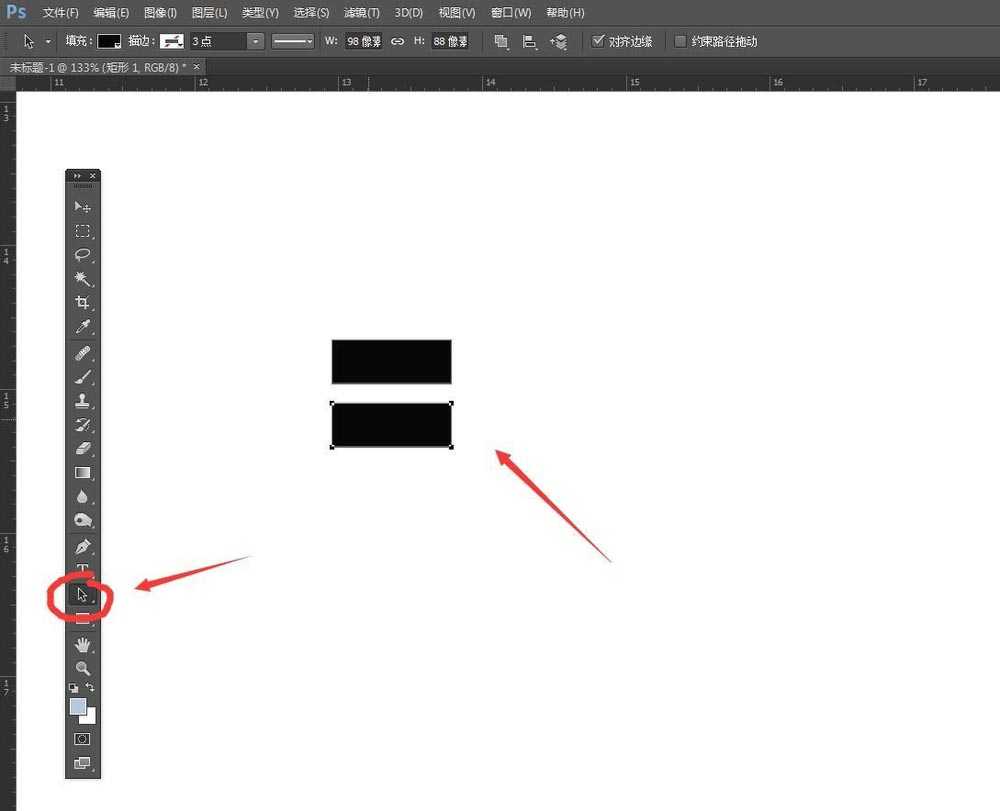This screenshot has height=811, width=1000.
Task: Select the Pen tool
Action: (83, 547)
